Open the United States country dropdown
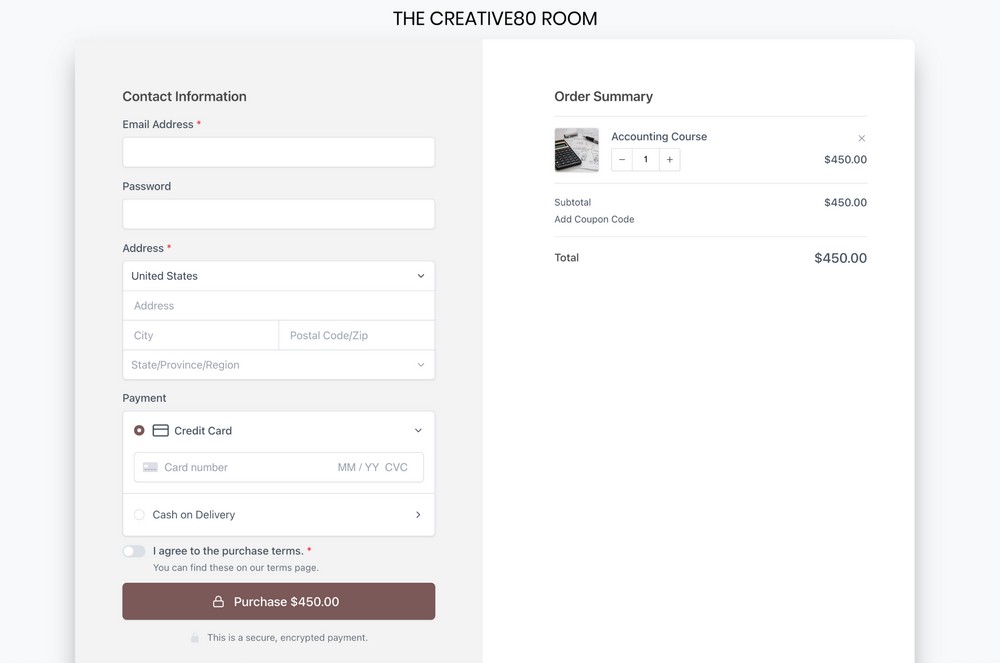The image size is (1000, 663). (x=277, y=276)
